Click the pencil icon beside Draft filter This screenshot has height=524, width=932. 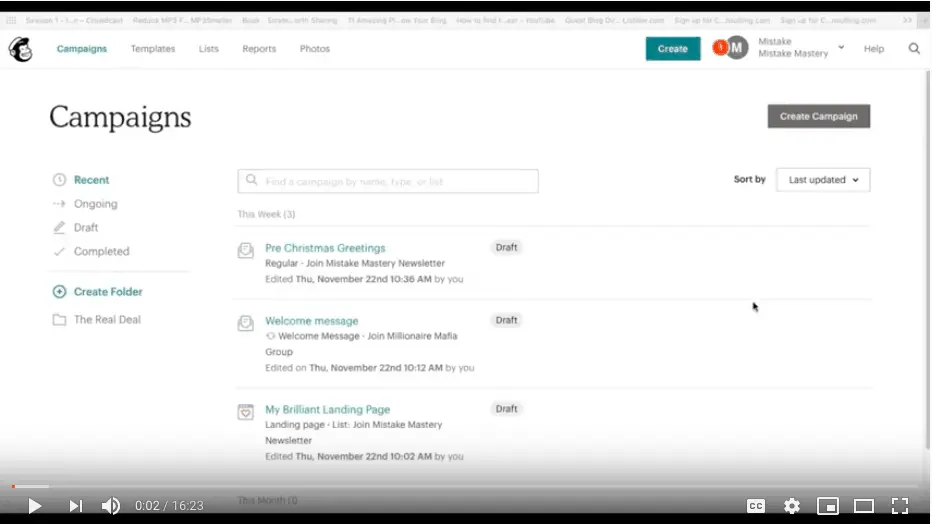coord(59,228)
